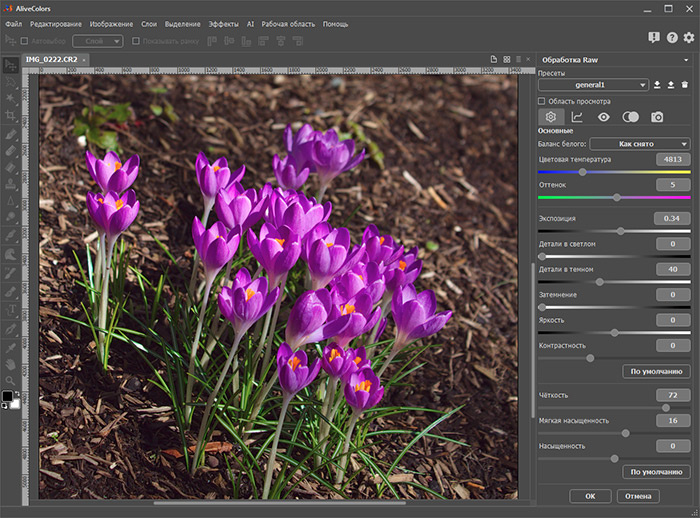Click the Отмена button
This screenshot has height=518, width=700.
[638, 496]
